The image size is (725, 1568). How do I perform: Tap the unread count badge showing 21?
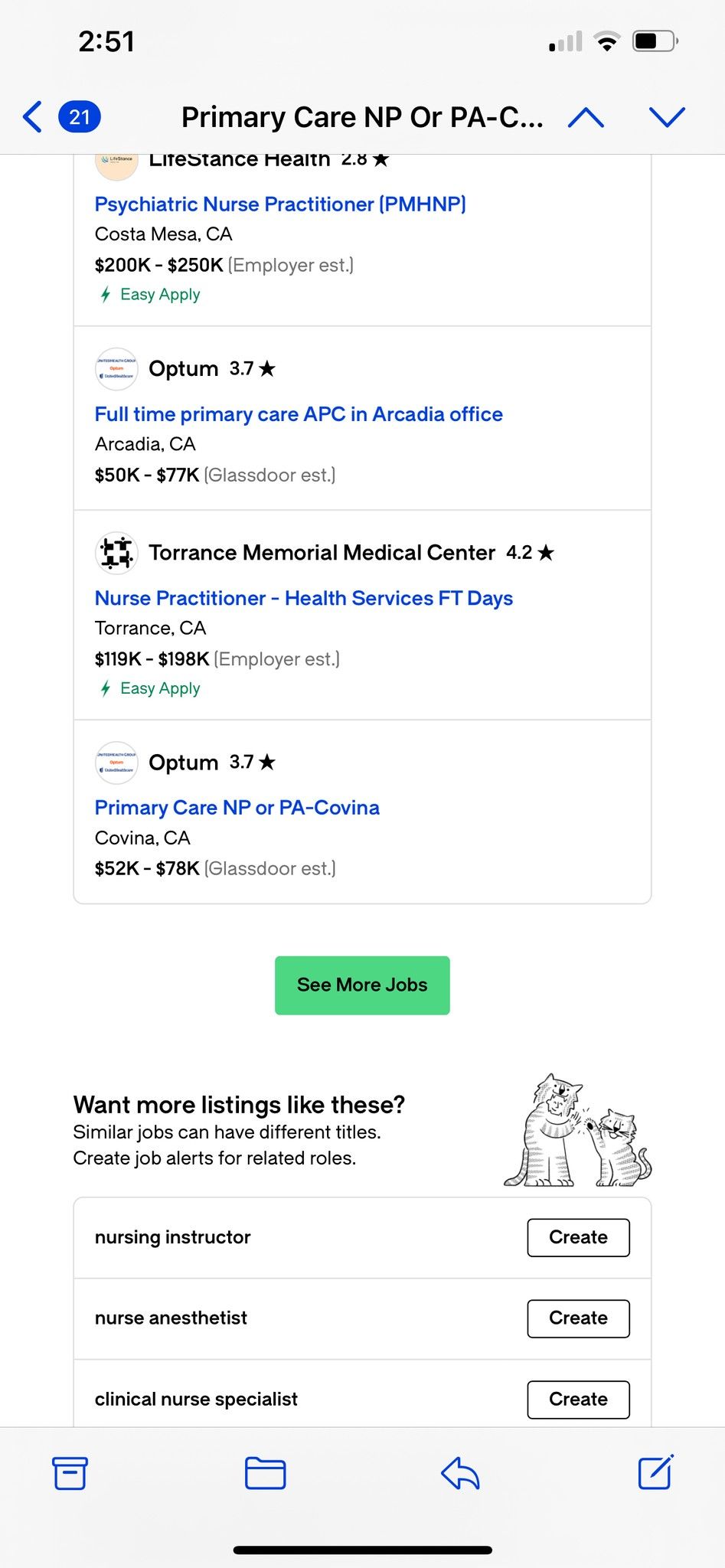80,117
